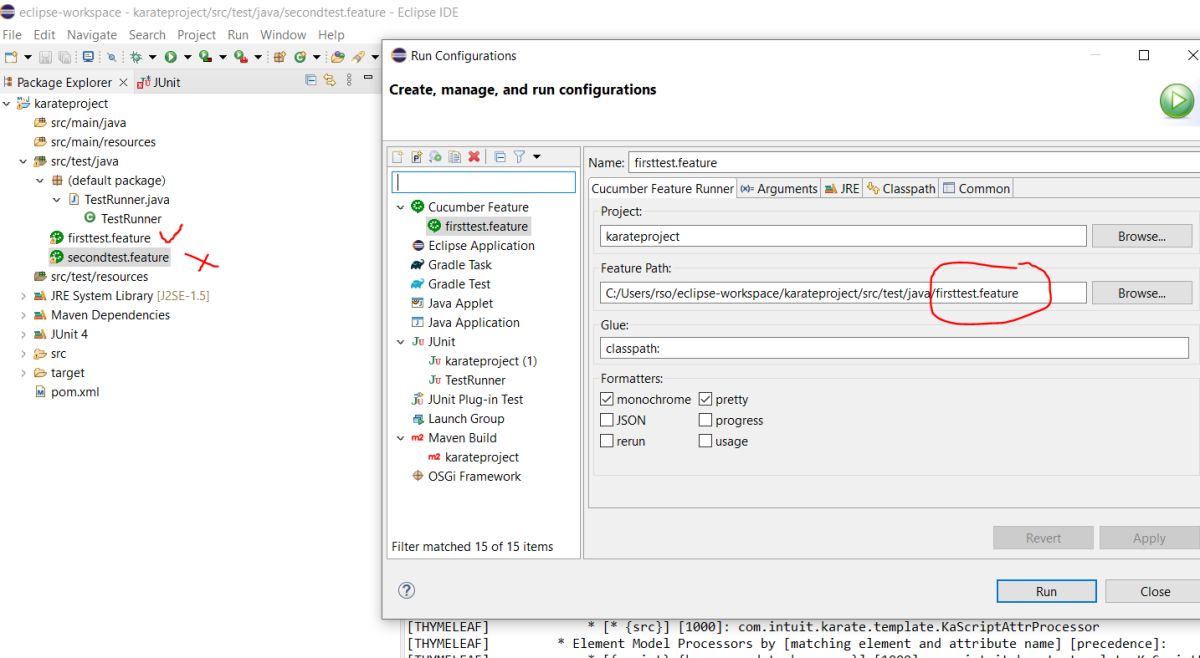Collapse All in run configurations tree
Image resolution: width=1200 pixels, height=658 pixels.
500,157
